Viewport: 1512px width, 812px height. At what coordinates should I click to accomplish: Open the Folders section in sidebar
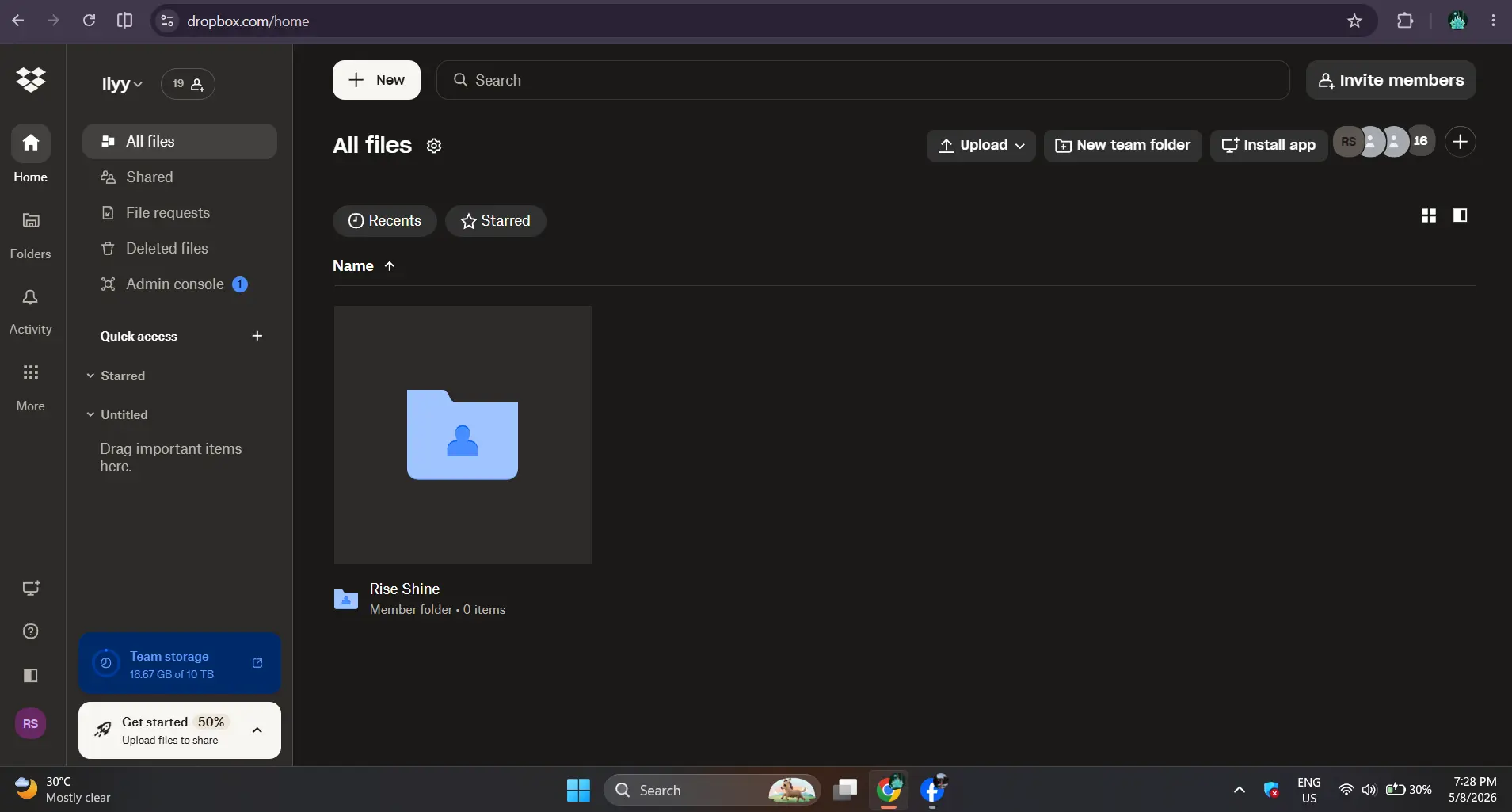(31, 235)
